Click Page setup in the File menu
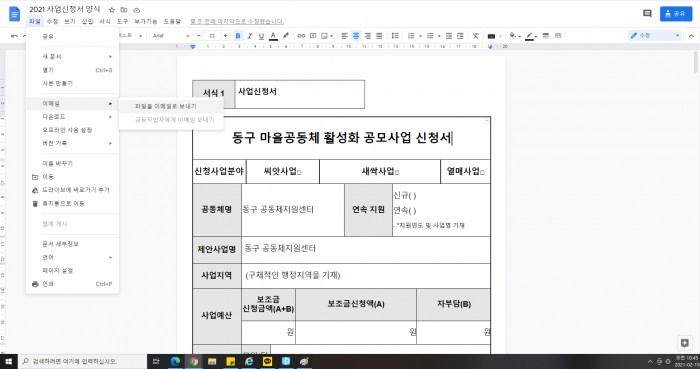The image size is (700, 369). (72, 271)
